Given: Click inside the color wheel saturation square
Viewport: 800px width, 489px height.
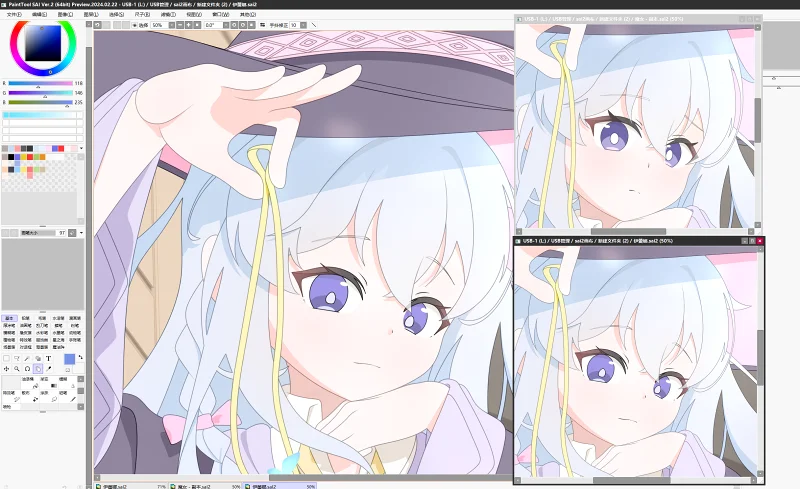Looking at the screenshot, I should click(x=43, y=43).
